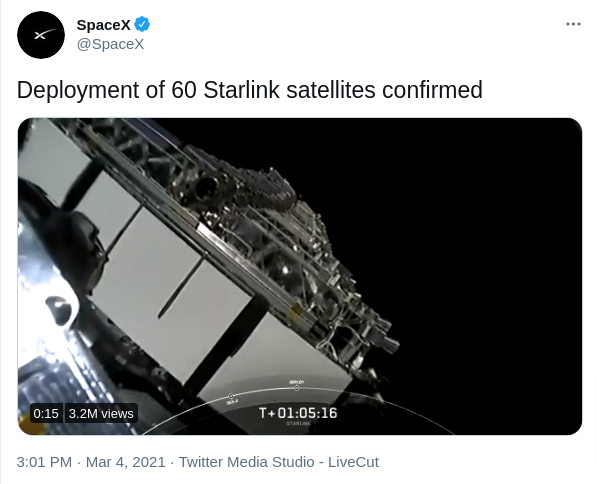This screenshot has width=597, height=484.
Task: Click the DEPLOY marker on the timeline arc
Action: click(297, 385)
